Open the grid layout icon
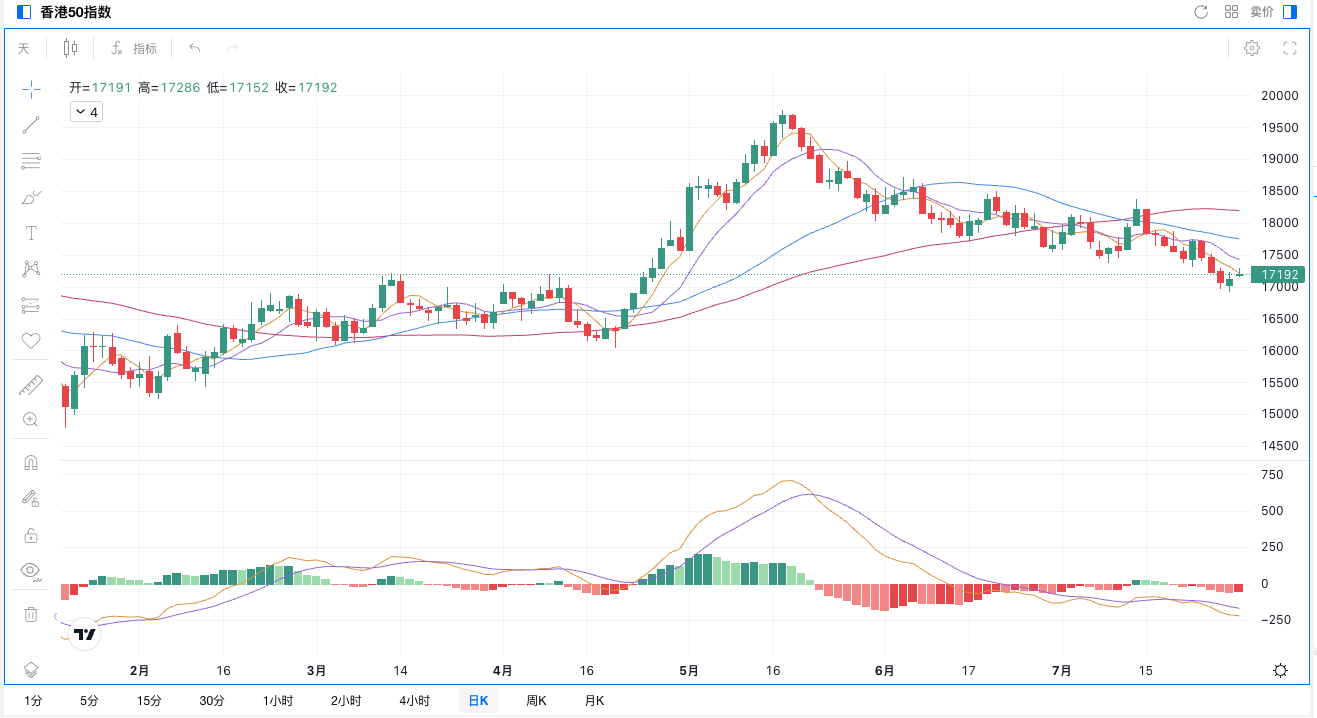The width and height of the screenshot is (1317, 718). tap(1231, 12)
